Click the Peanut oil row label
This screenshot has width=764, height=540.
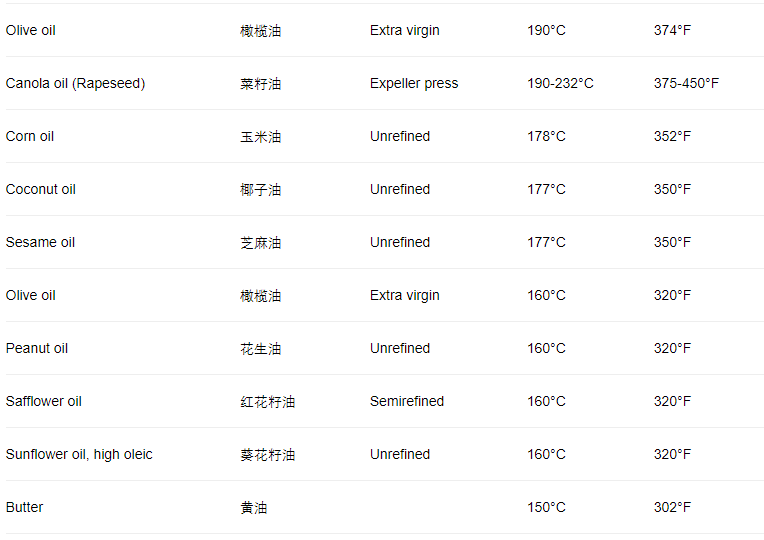[x=37, y=348]
